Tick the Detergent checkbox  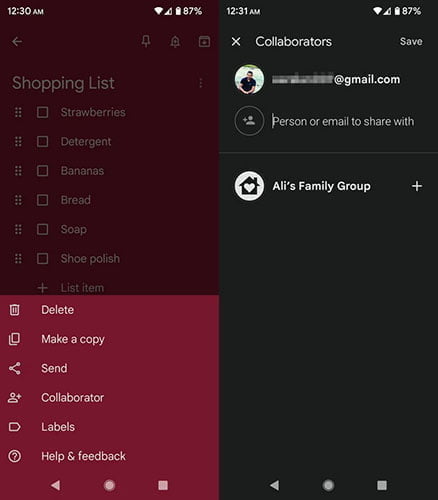(x=43, y=142)
